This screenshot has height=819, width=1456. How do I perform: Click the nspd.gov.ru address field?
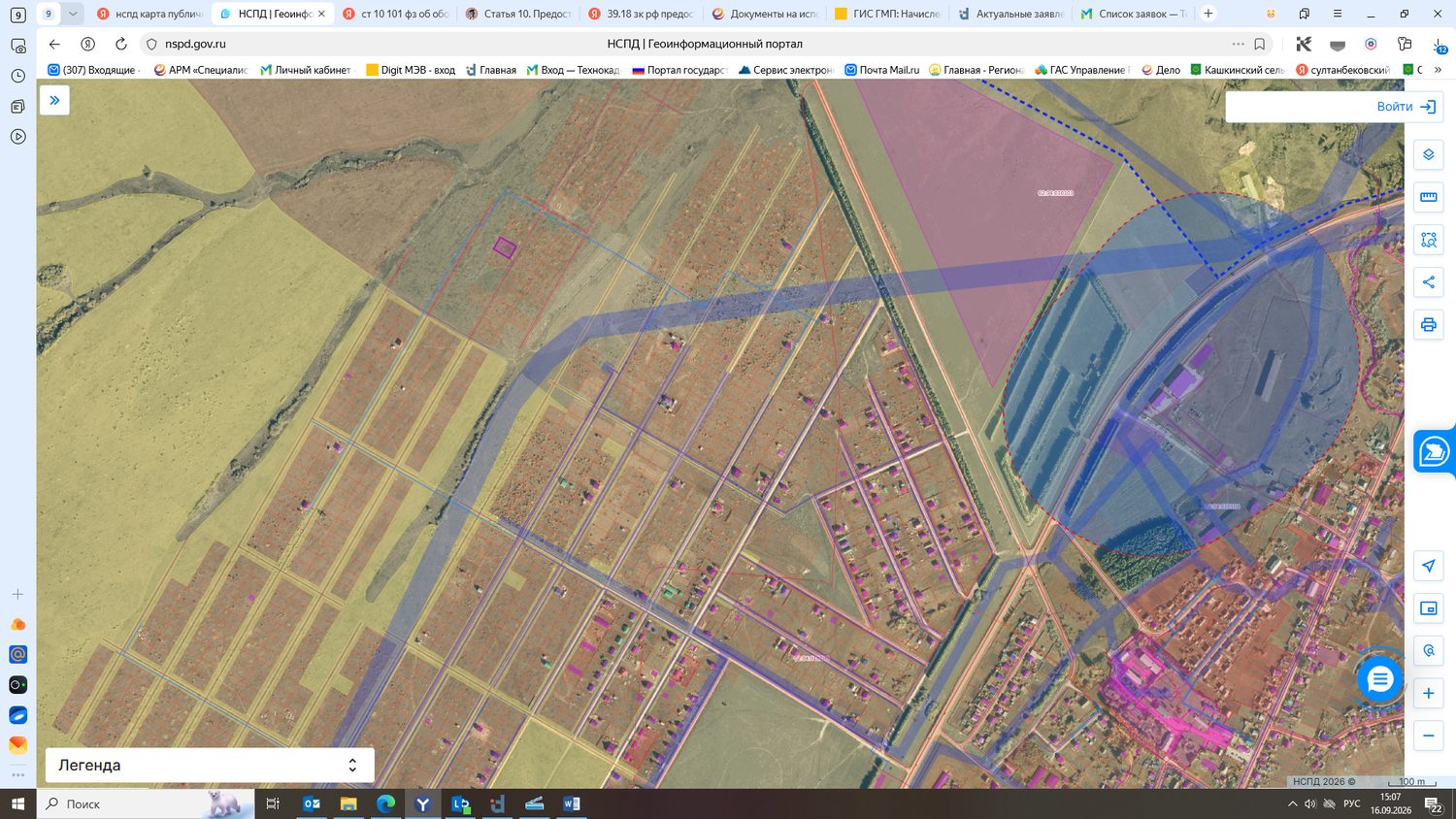196,44
